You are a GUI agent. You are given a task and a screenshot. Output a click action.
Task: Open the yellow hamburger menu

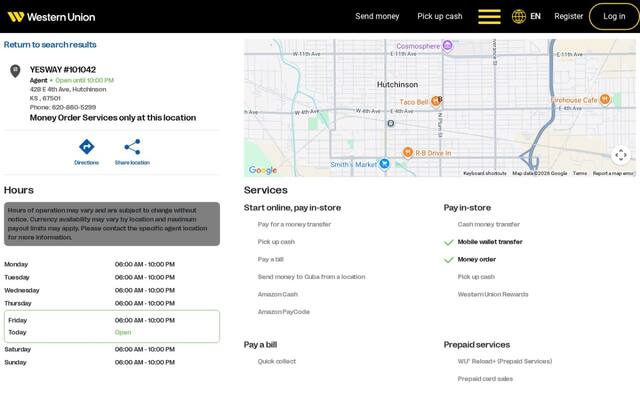[x=489, y=17]
